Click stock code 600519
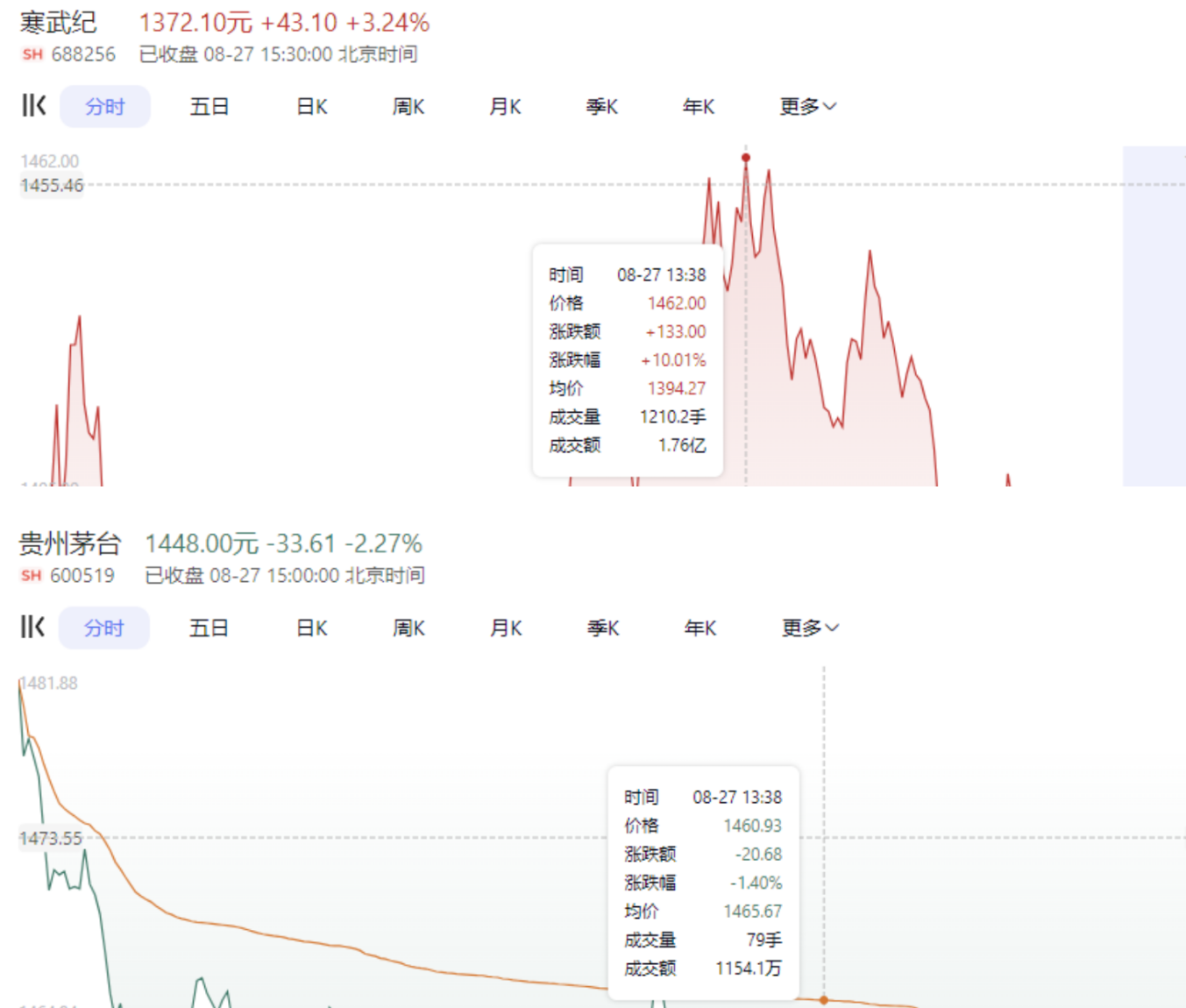The width and height of the screenshot is (1186, 1008). point(82,576)
